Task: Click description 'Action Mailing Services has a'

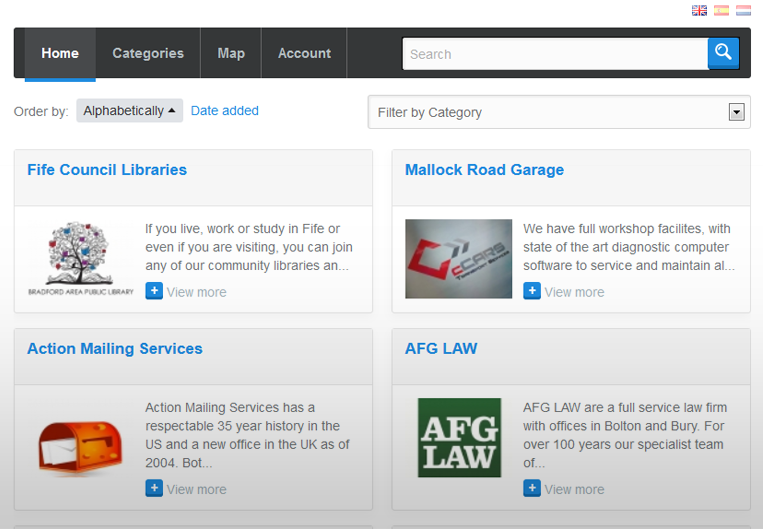Action: [x=230, y=407]
